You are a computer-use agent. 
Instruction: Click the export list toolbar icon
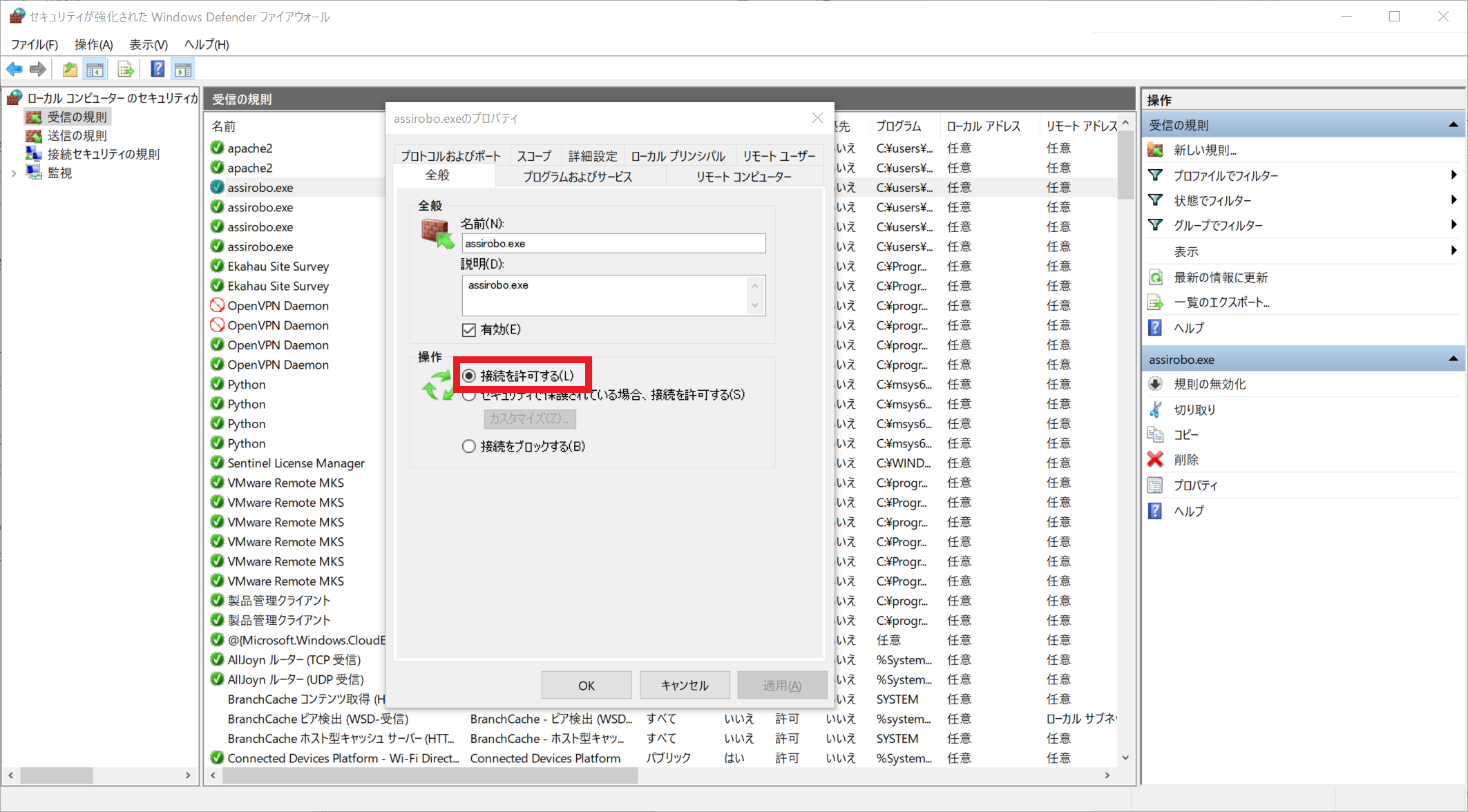126,69
